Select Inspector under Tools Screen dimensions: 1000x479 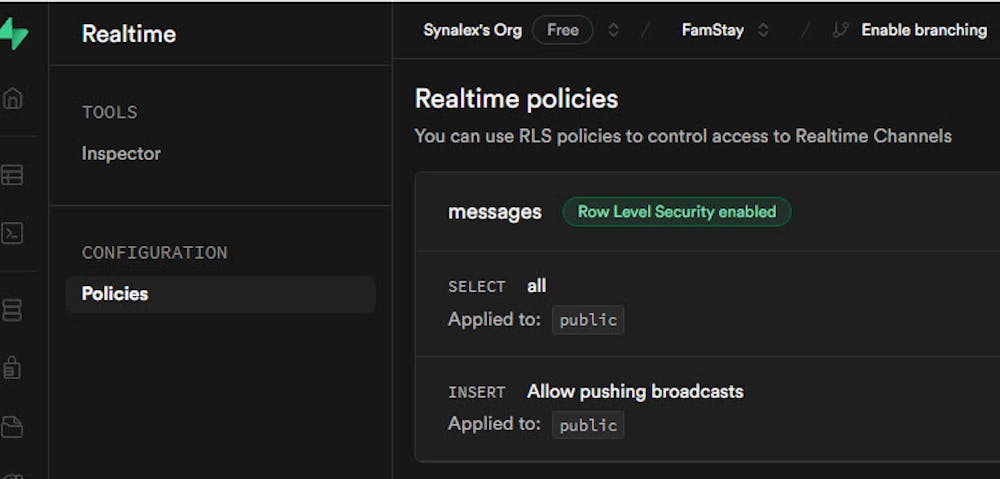(x=121, y=153)
